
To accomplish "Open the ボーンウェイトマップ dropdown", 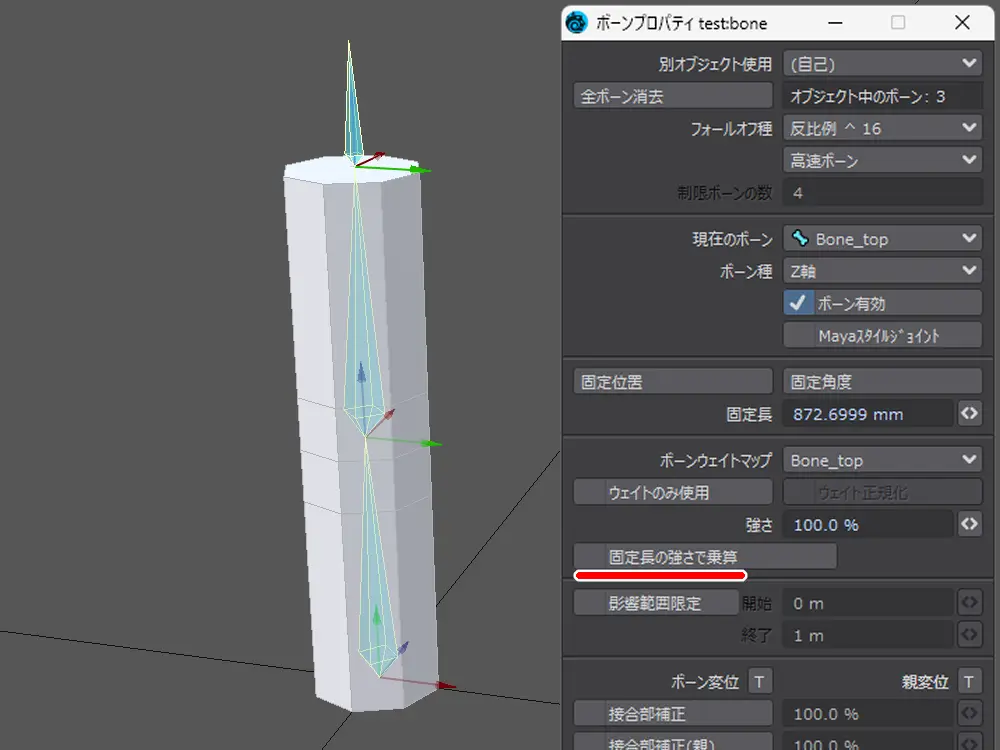I will coord(882,460).
